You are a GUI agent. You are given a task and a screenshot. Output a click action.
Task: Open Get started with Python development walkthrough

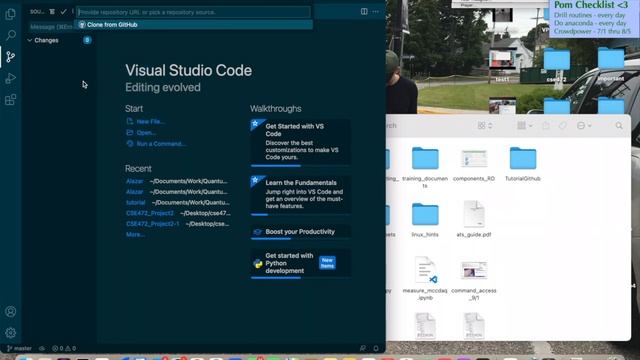300,263
